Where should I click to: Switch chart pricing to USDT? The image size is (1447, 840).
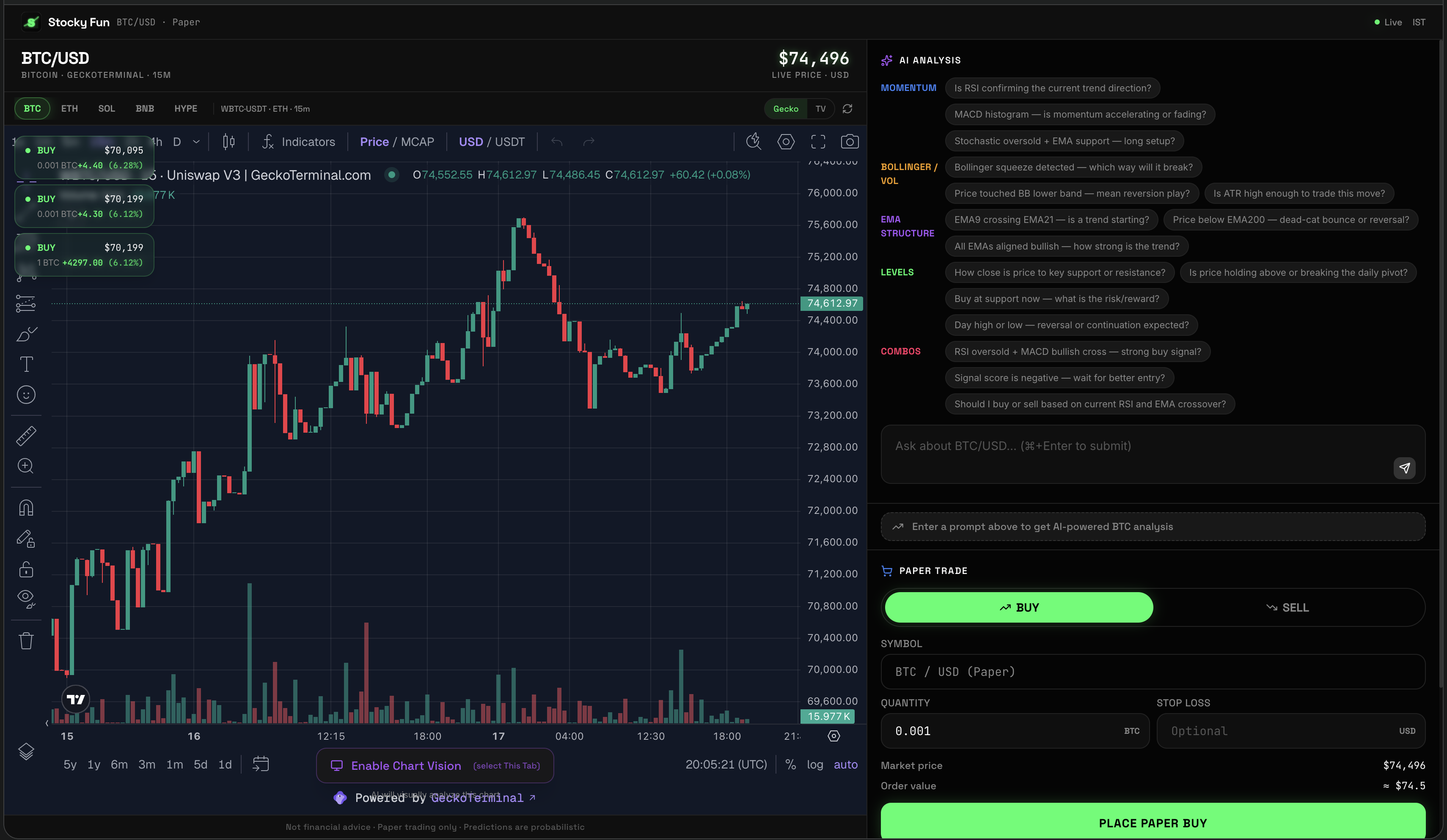pos(510,141)
